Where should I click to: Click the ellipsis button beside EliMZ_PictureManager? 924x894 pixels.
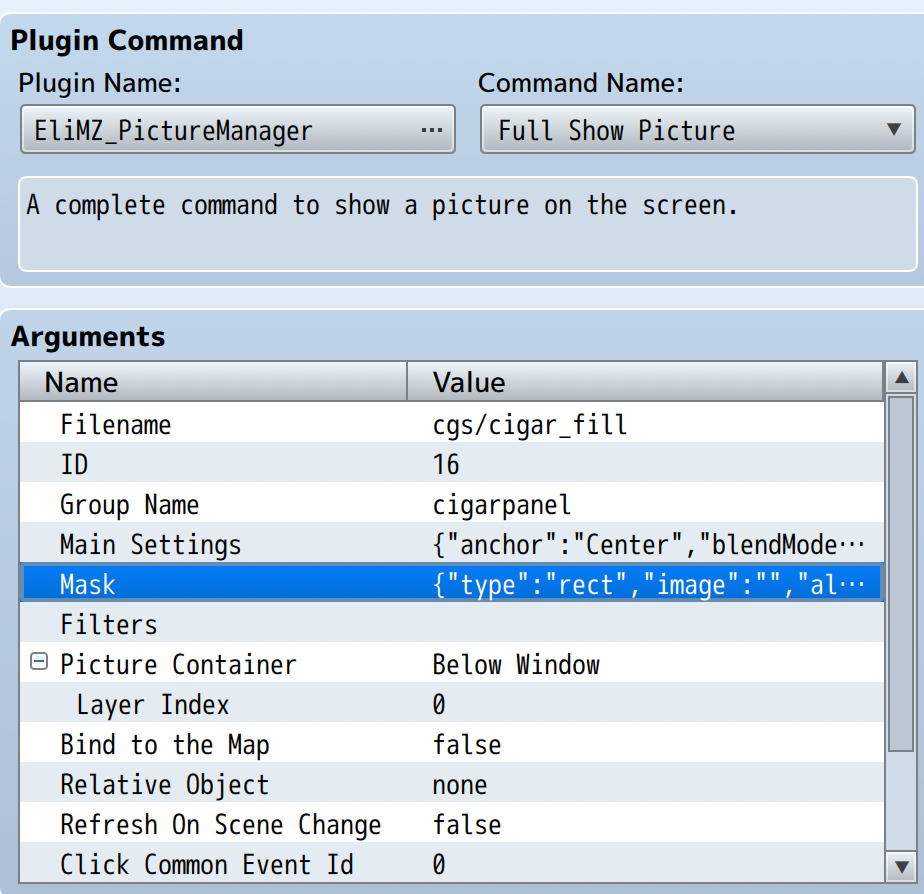click(432, 130)
